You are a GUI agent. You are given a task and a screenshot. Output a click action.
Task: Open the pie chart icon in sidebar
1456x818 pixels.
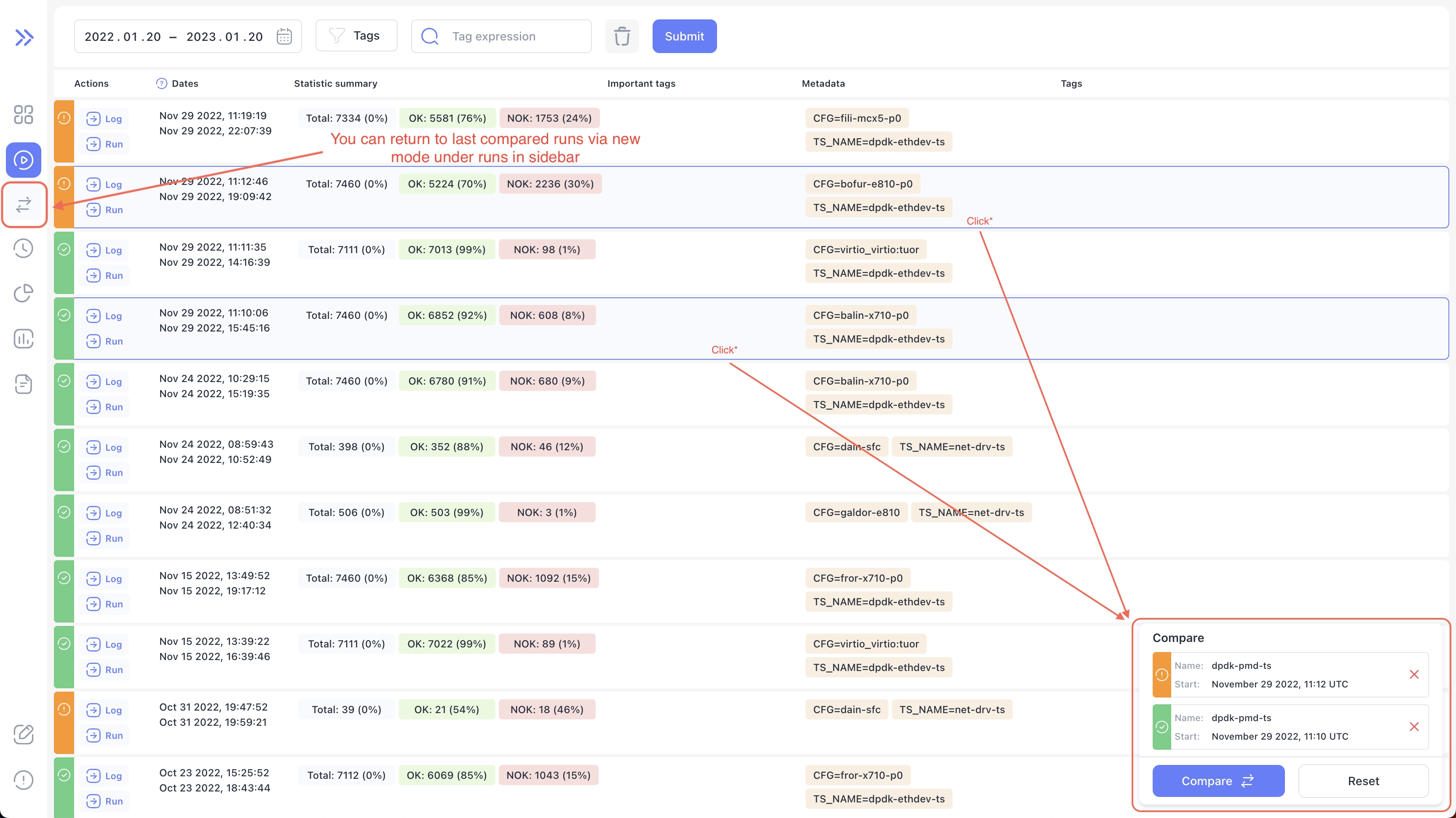[23, 293]
